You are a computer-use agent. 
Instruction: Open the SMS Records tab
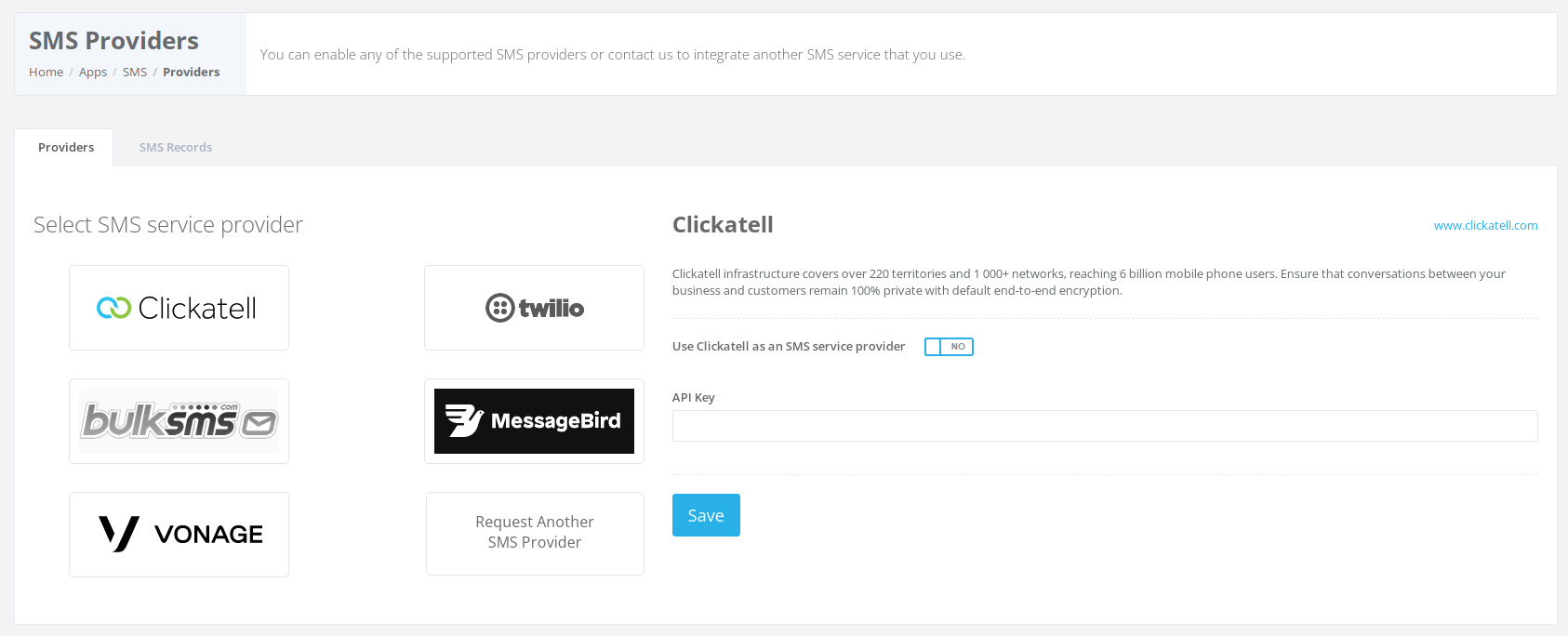pos(176,147)
